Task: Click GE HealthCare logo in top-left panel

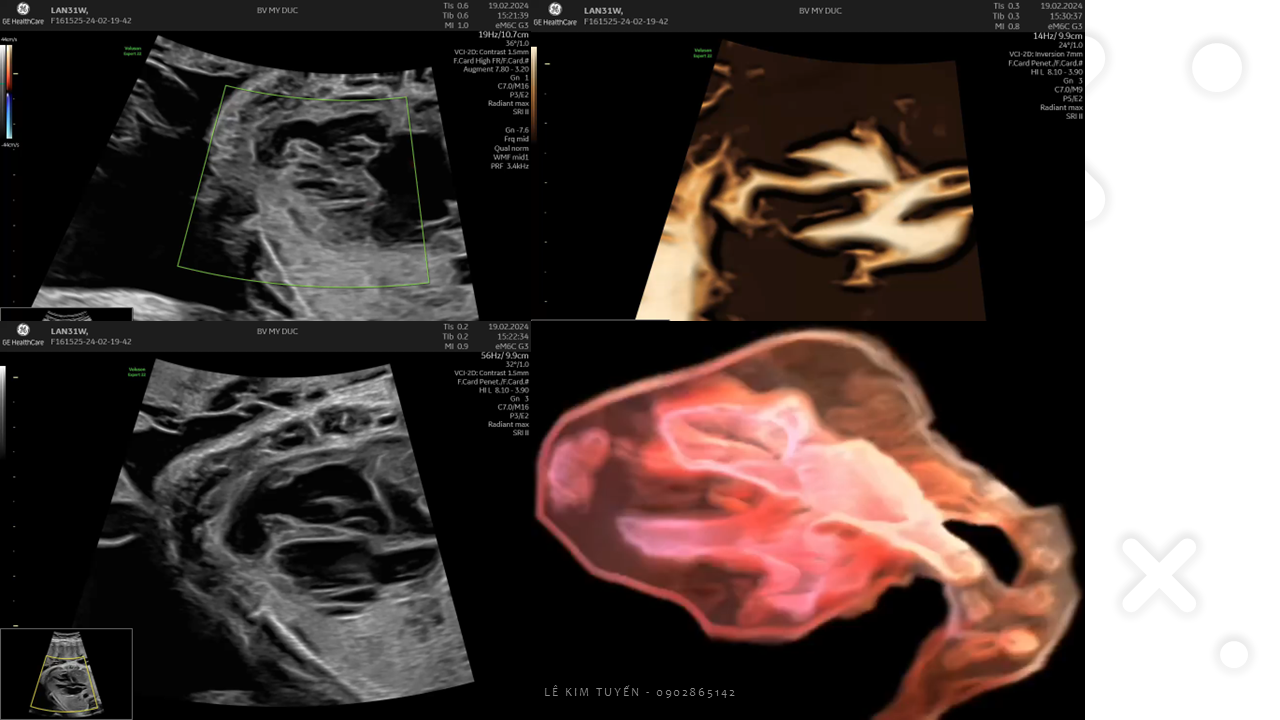Action: [22, 13]
